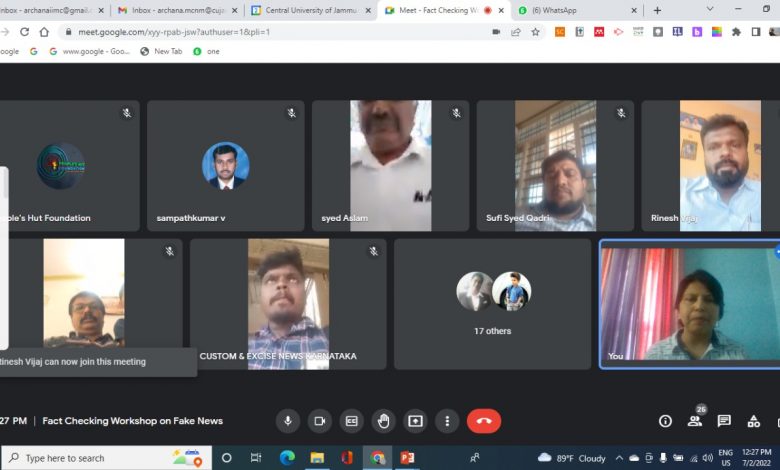Open the Activities shapes icon
The image size is (780, 470).
754,421
